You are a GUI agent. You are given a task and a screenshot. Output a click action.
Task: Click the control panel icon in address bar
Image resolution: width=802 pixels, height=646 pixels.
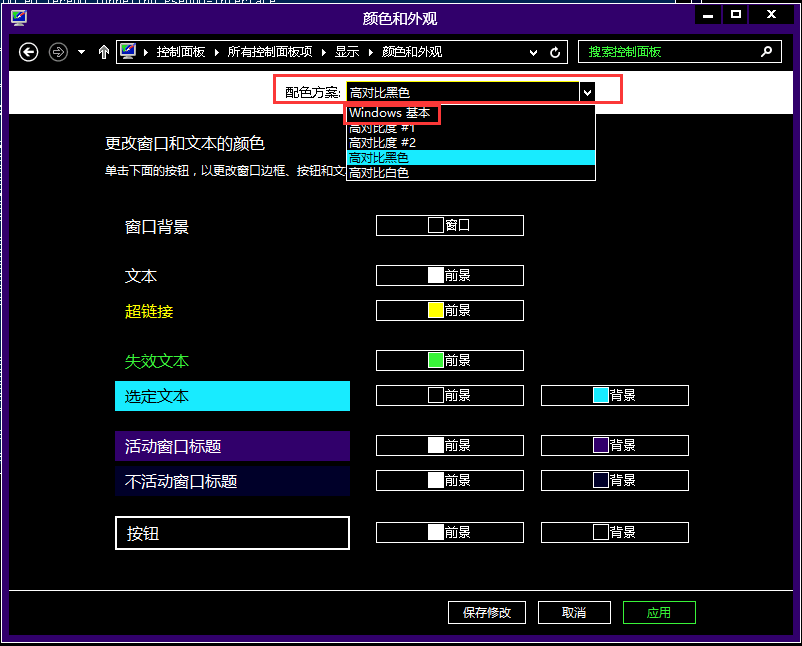pyautogui.click(x=128, y=52)
